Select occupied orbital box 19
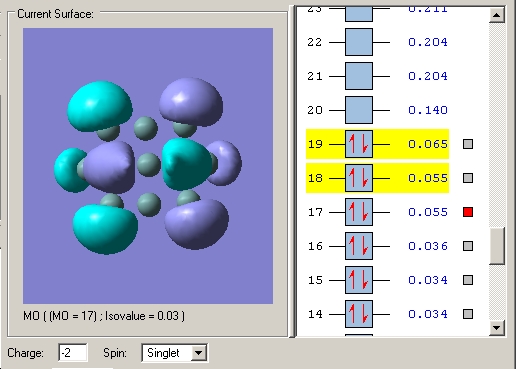 click(359, 144)
